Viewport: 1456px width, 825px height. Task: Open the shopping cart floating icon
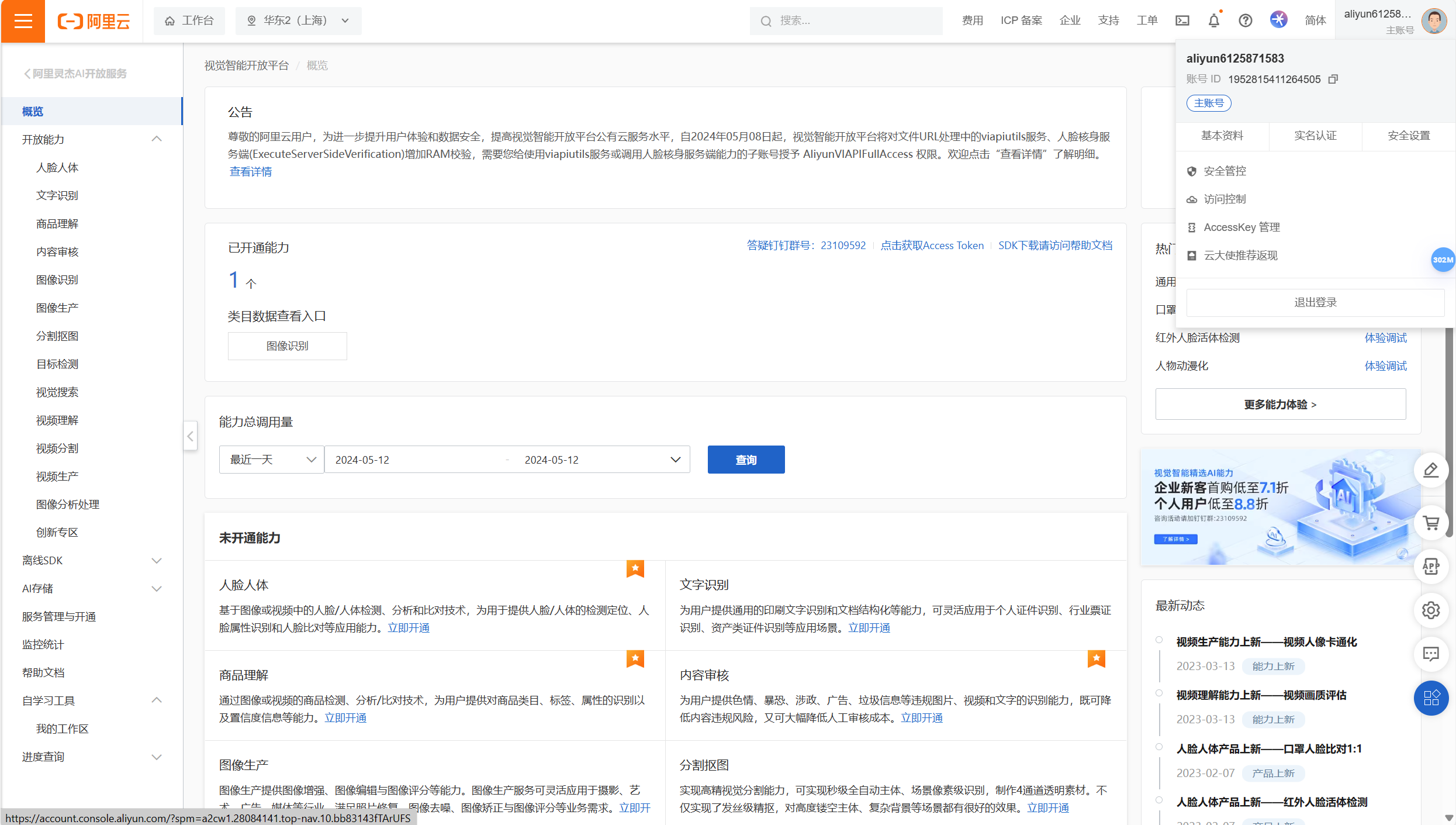click(x=1431, y=522)
